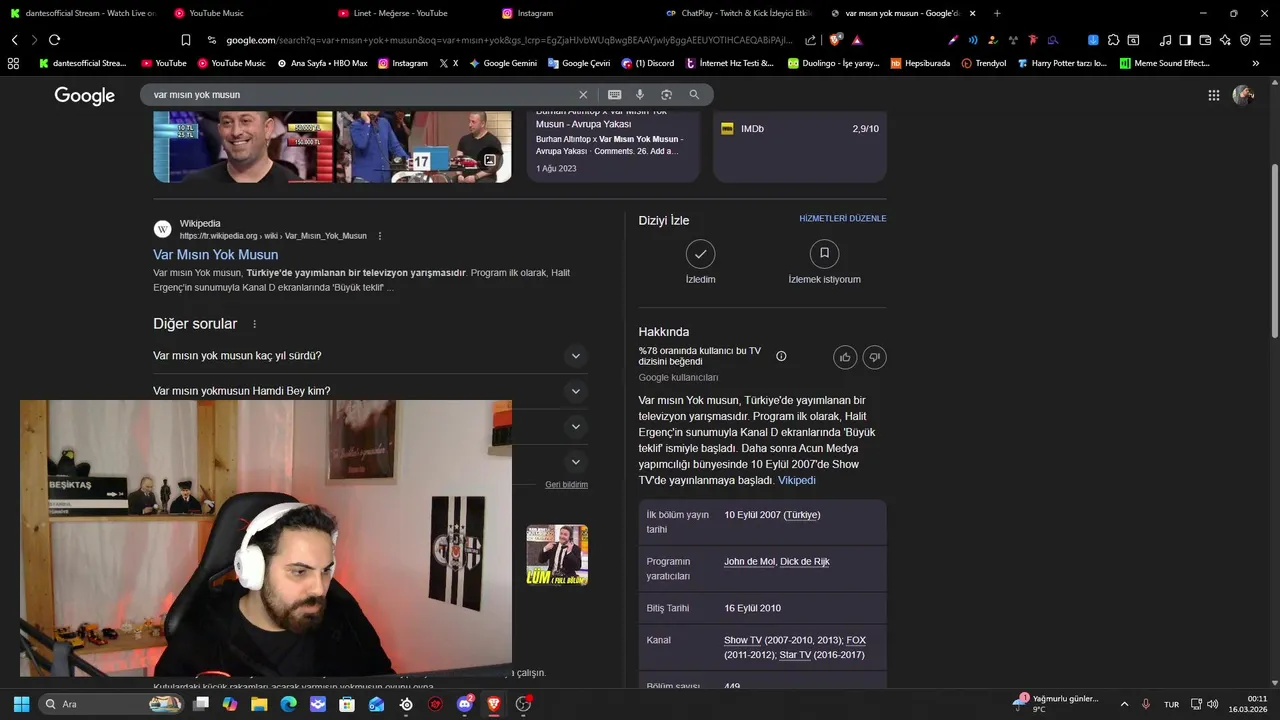This screenshot has height=720, width=1280.
Task: Open the browser extensions puzzle icon
Action: [1114, 40]
